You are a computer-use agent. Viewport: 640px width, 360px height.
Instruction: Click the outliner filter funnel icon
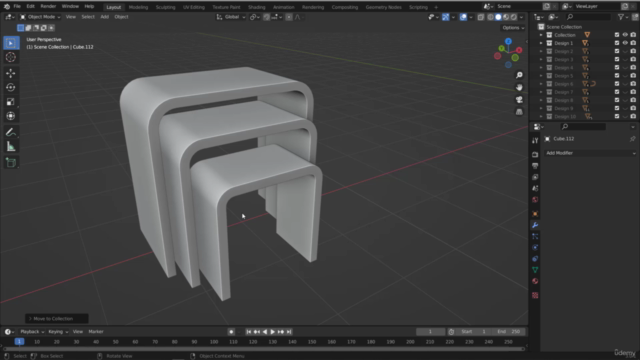[x=621, y=17]
